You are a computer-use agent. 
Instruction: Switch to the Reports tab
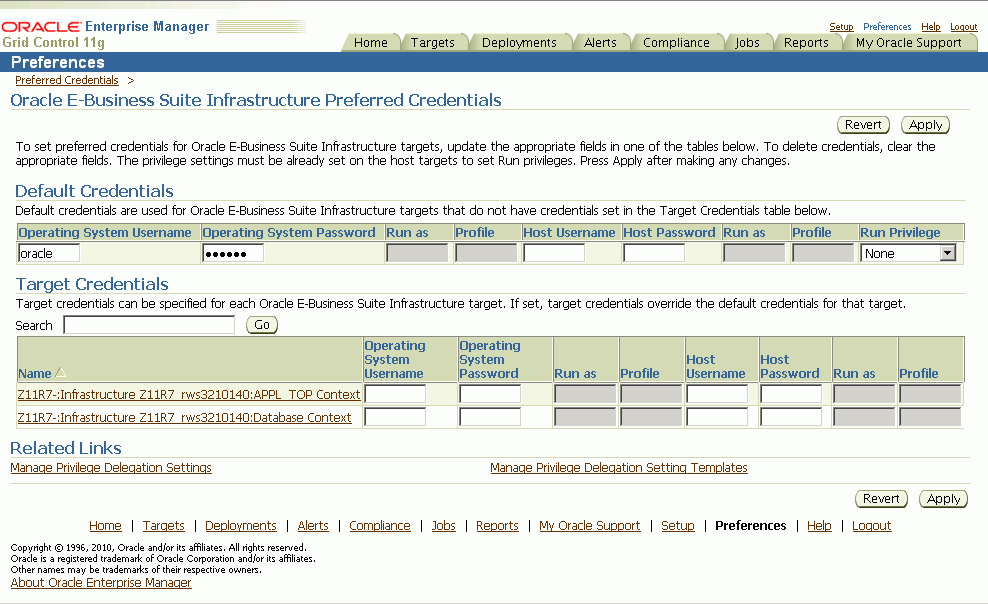coord(806,42)
